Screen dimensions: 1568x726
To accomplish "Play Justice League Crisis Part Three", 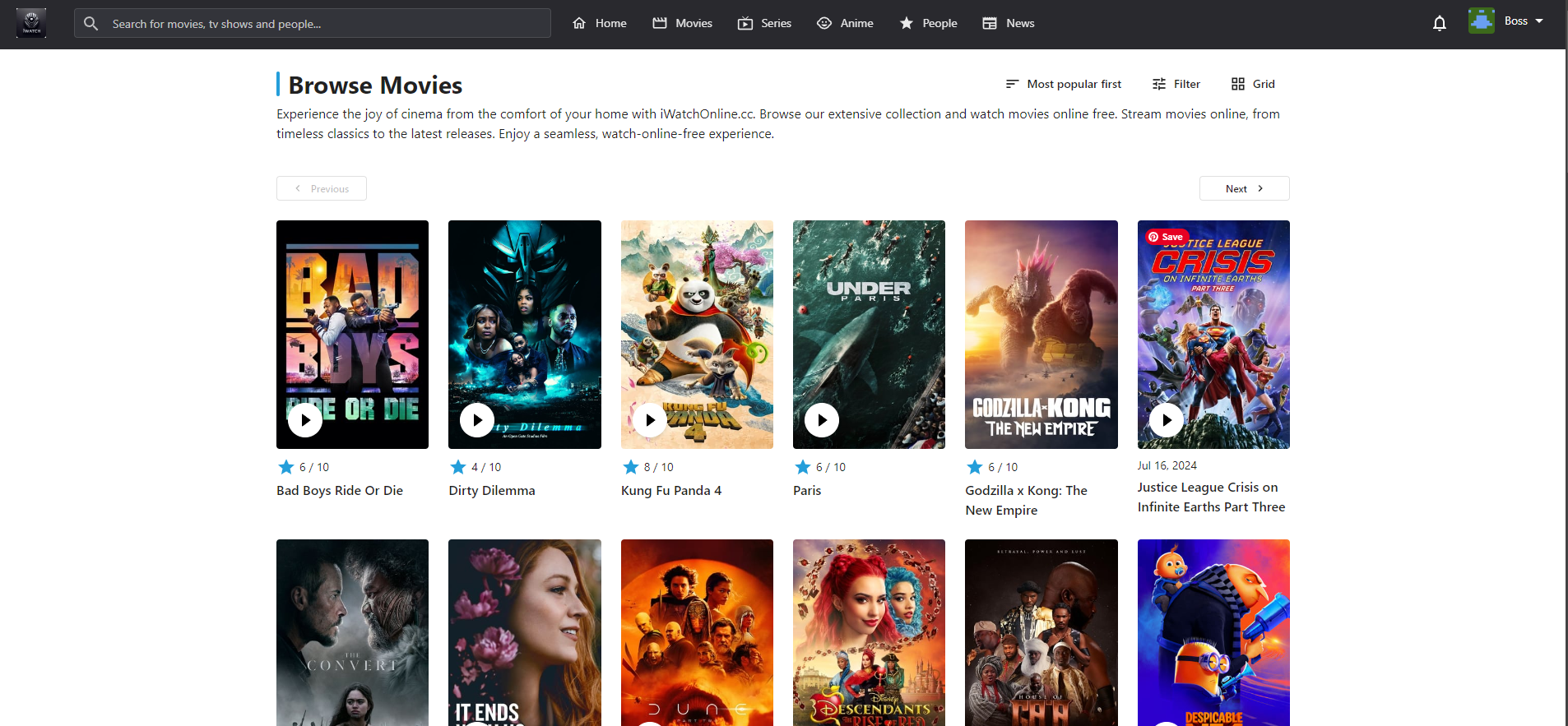I will [1167, 420].
